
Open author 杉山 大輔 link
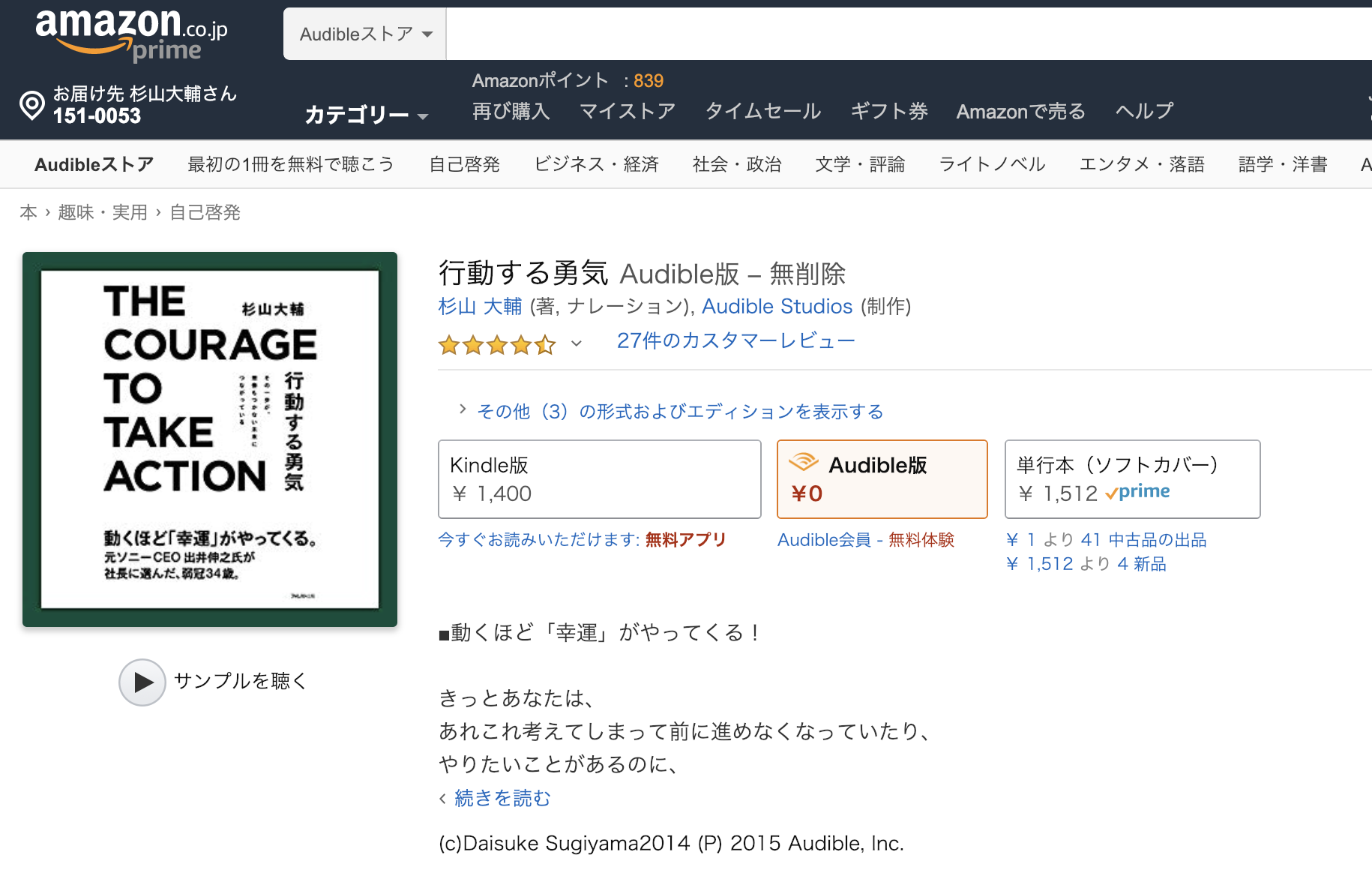pos(480,306)
